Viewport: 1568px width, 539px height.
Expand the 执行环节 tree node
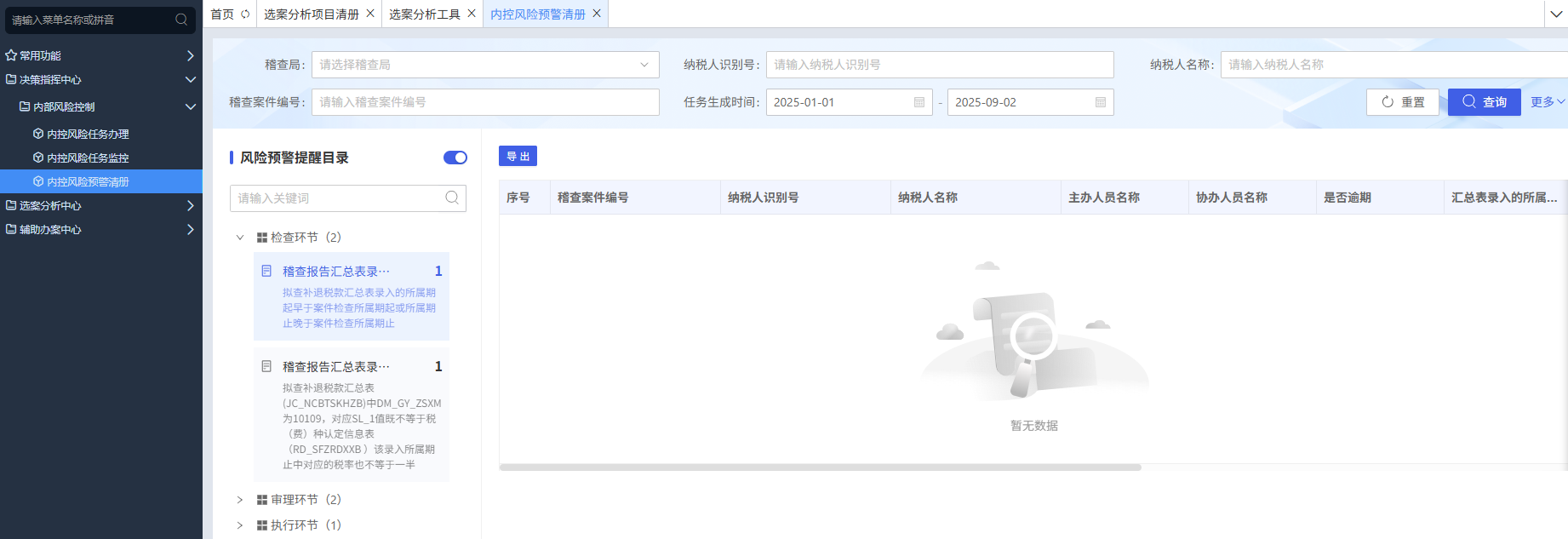coord(240,525)
